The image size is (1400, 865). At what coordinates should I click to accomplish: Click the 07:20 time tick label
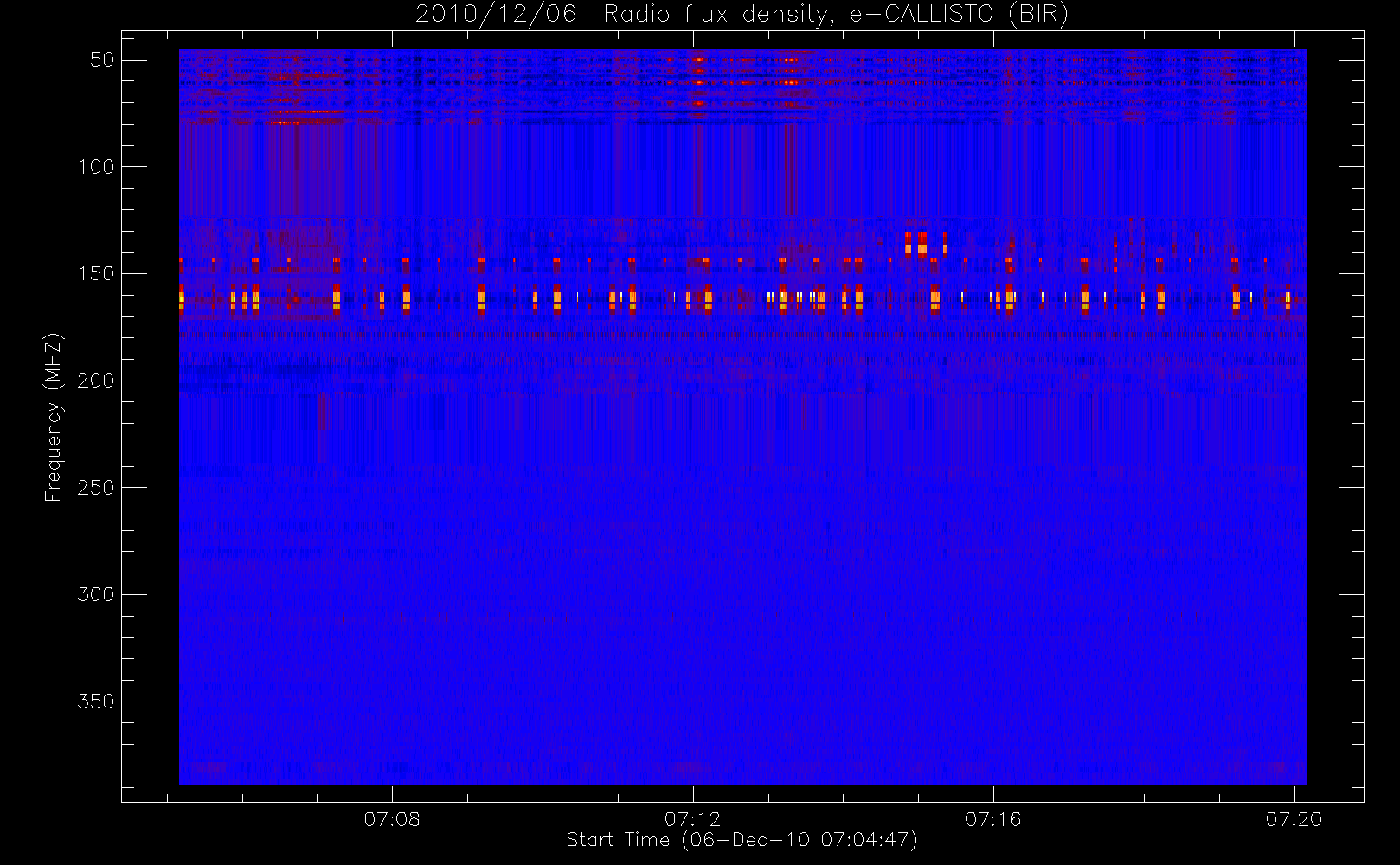point(1294,819)
